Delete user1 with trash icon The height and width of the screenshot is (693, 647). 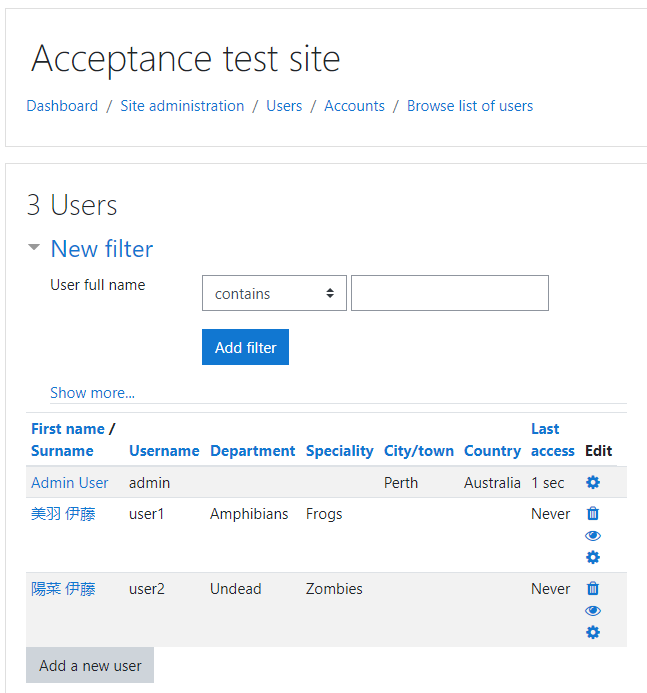(x=593, y=514)
